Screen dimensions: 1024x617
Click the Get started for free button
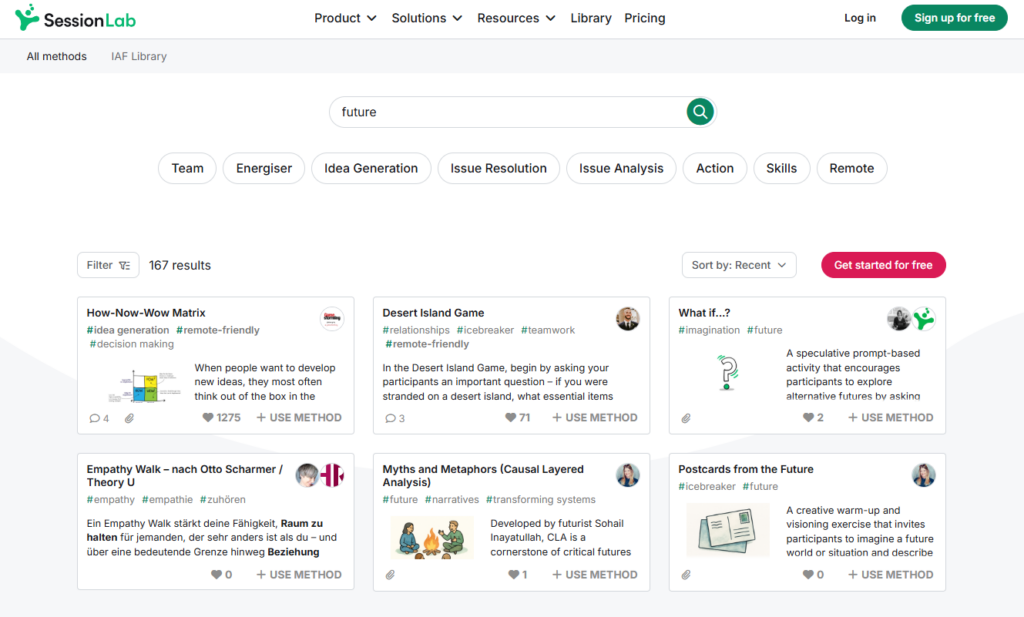883,265
